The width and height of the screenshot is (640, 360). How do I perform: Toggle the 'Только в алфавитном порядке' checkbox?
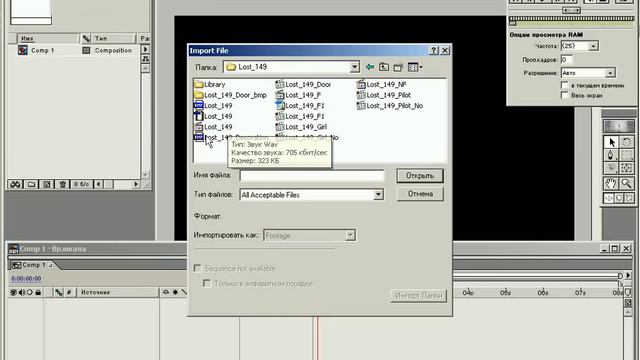point(207,283)
